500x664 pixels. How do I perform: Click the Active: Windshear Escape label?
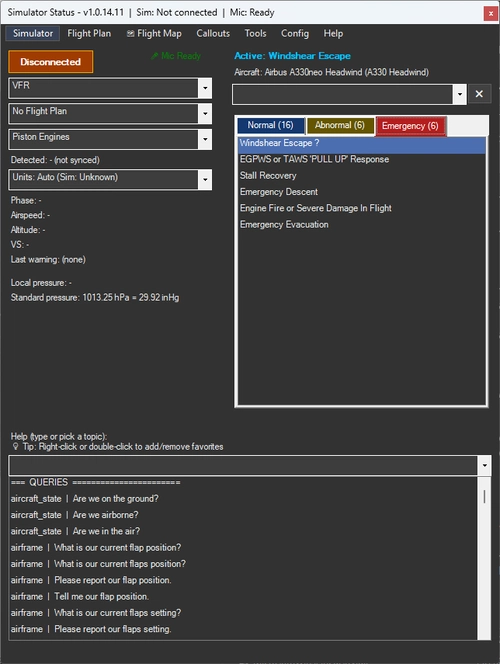point(293,56)
